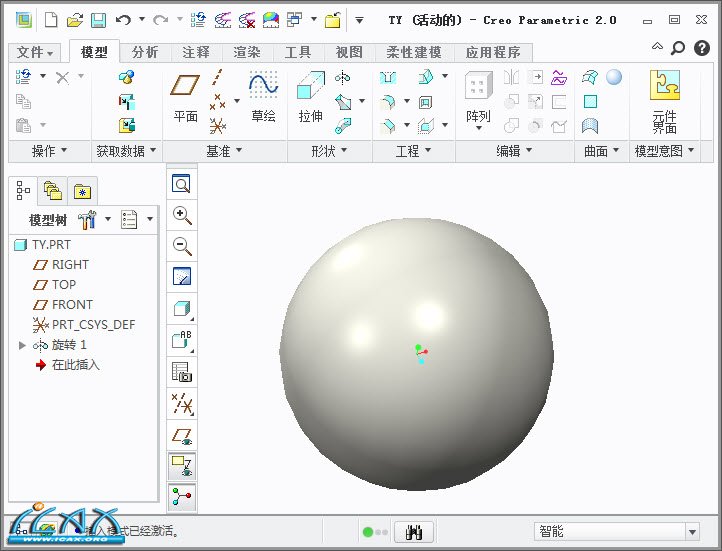Viewport: 722px width, 551px height.
Task: Open the 智能 selection filter dropdown
Action: [692, 532]
